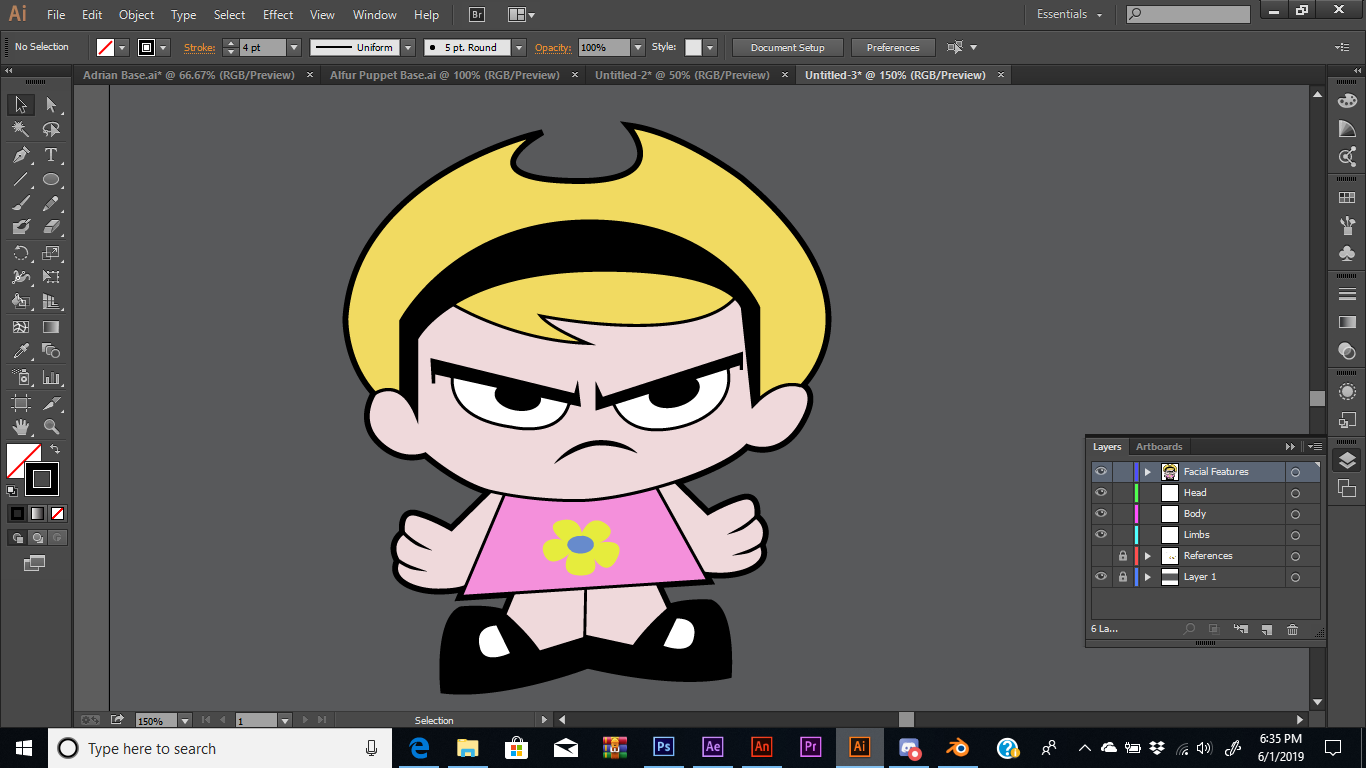Choose the Scale tool
The image size is (1366, 768).
(x=51, y=253)
